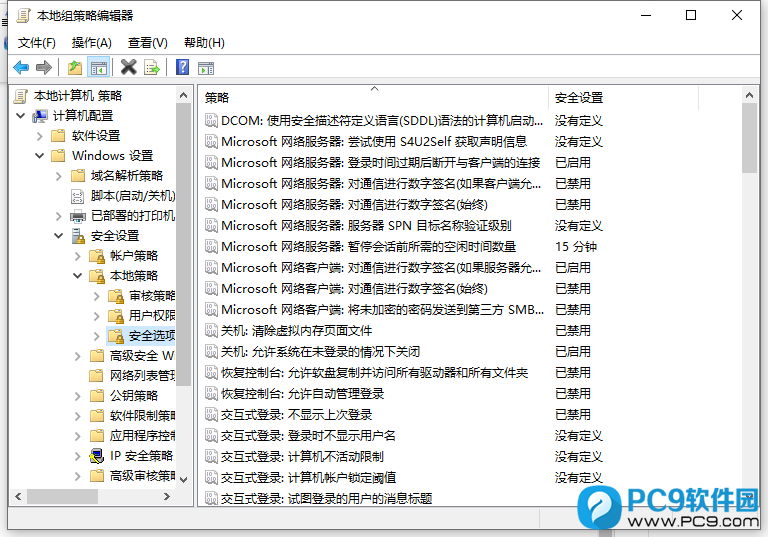Click policy list vertical scrollbar up arrow
Screen dimensions: 768x537
point(749,95)
